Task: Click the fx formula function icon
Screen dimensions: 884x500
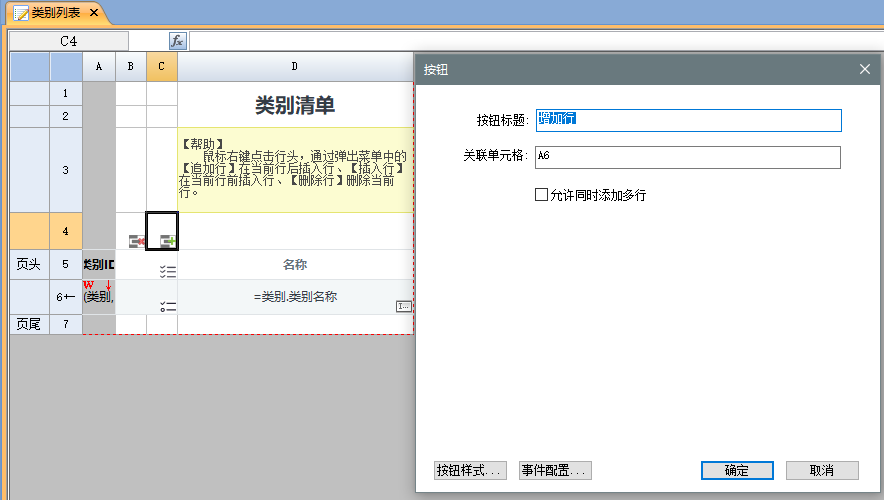Action: pos(177,41)
